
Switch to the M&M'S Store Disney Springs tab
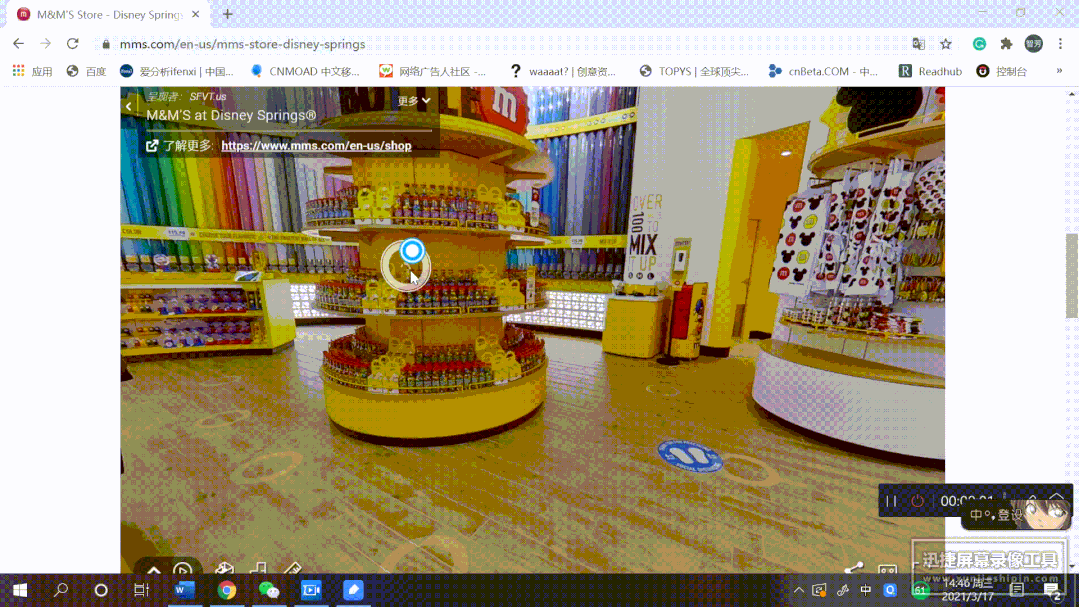coord(105,15)
